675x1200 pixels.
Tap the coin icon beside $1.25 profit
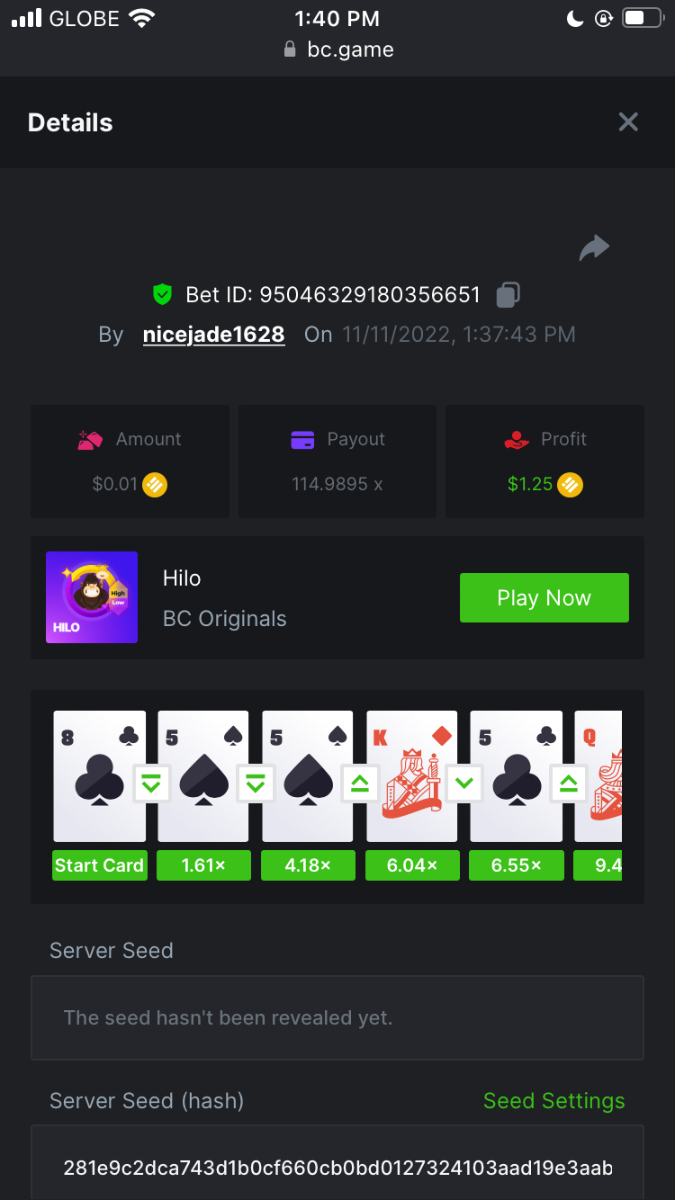click(x=570, y=485)
